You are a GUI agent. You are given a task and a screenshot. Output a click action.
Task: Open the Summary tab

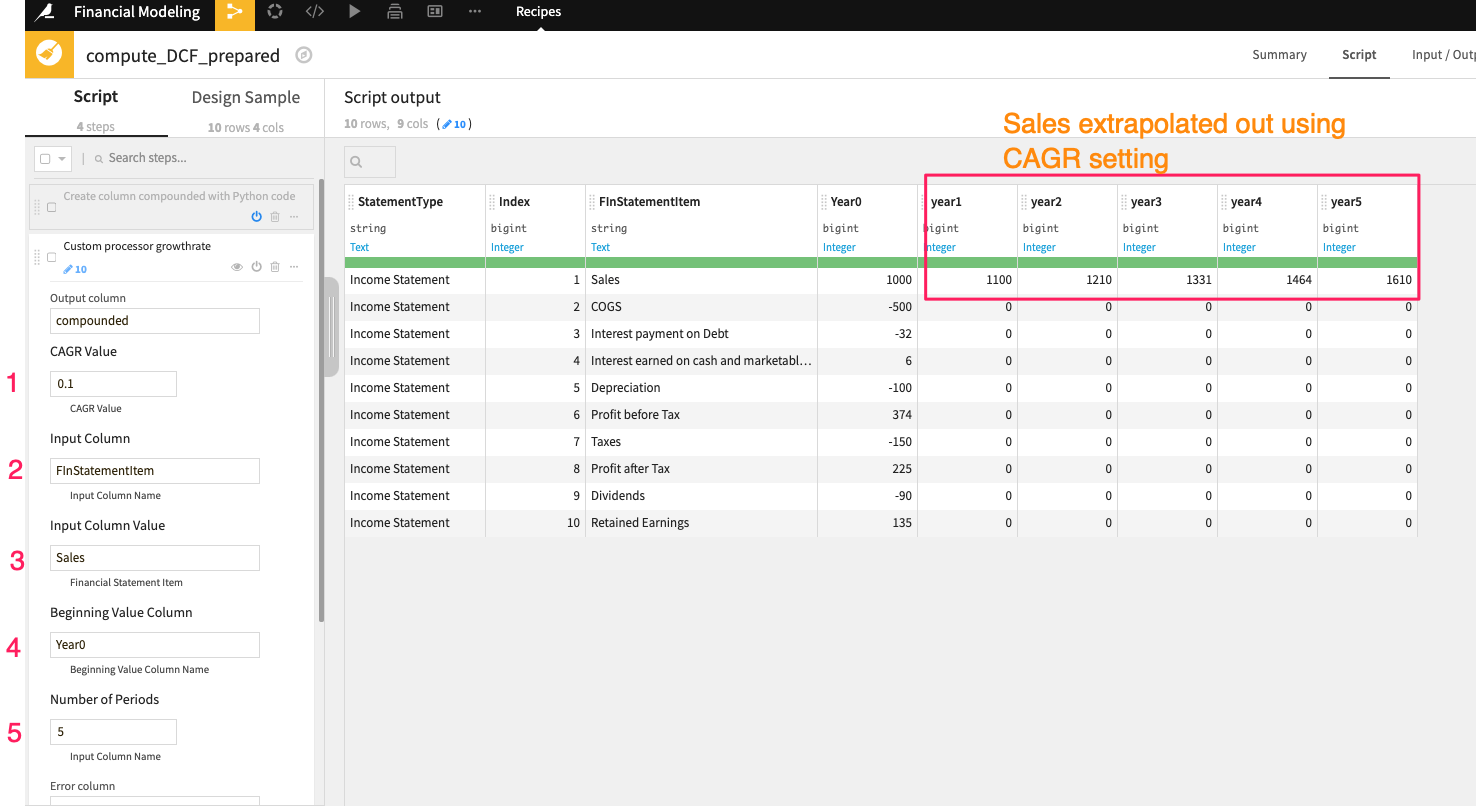tap(1279, 55)
